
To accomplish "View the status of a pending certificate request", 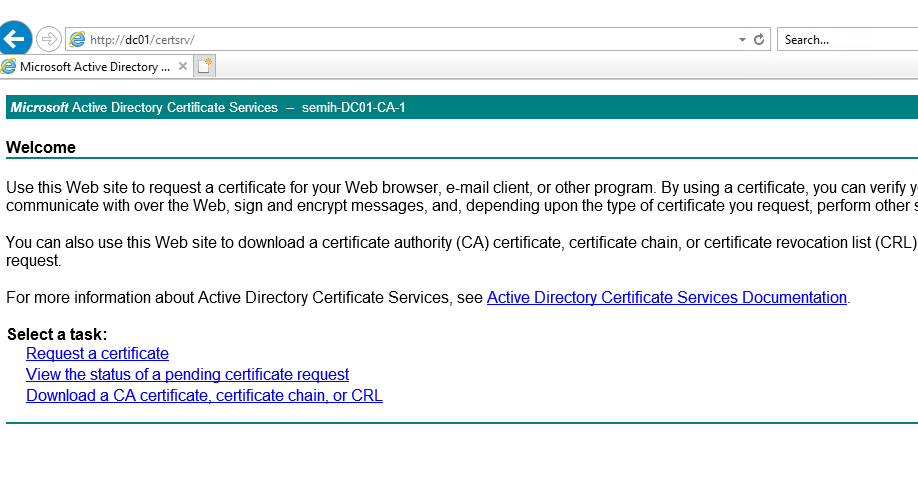I will click(187, 374).
